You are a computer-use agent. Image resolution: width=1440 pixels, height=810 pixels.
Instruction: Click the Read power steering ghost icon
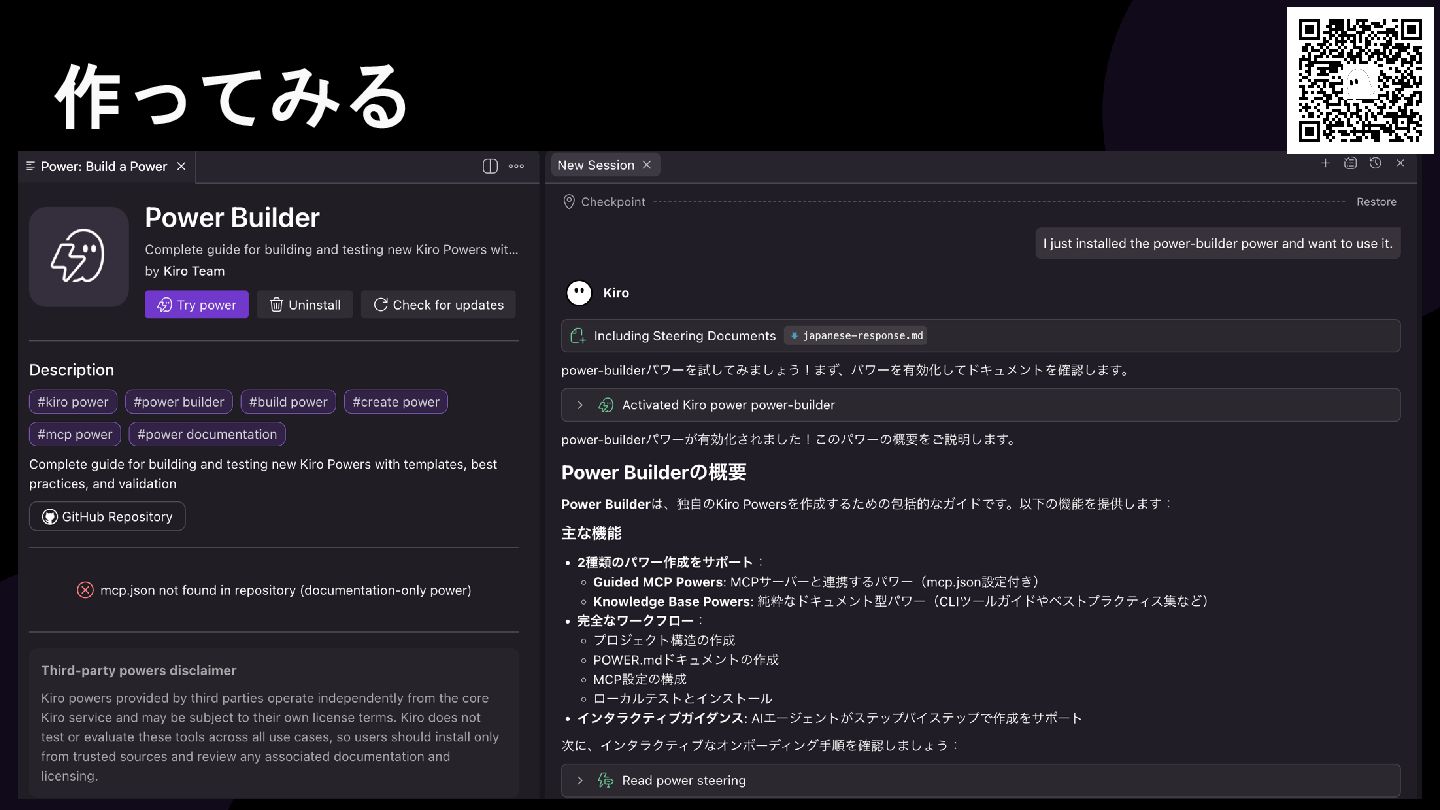tap(605, 780)
